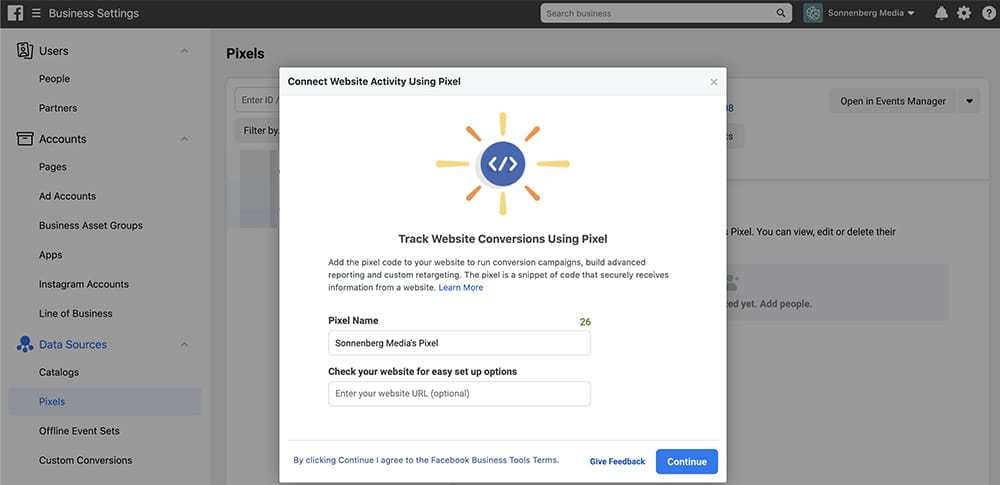Focus the website URL input field
Viewport: 1000px width, 485px height.
(459, 394)
